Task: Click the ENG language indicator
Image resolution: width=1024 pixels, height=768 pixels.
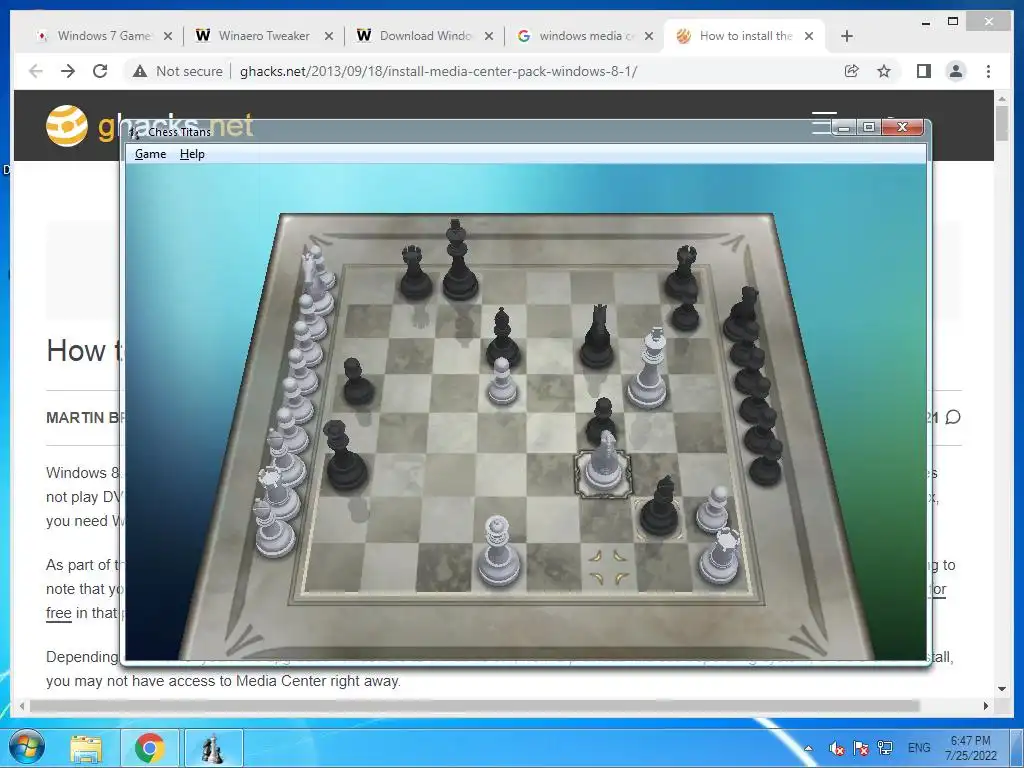Action: pyautogui.click(x=919, y=748)
